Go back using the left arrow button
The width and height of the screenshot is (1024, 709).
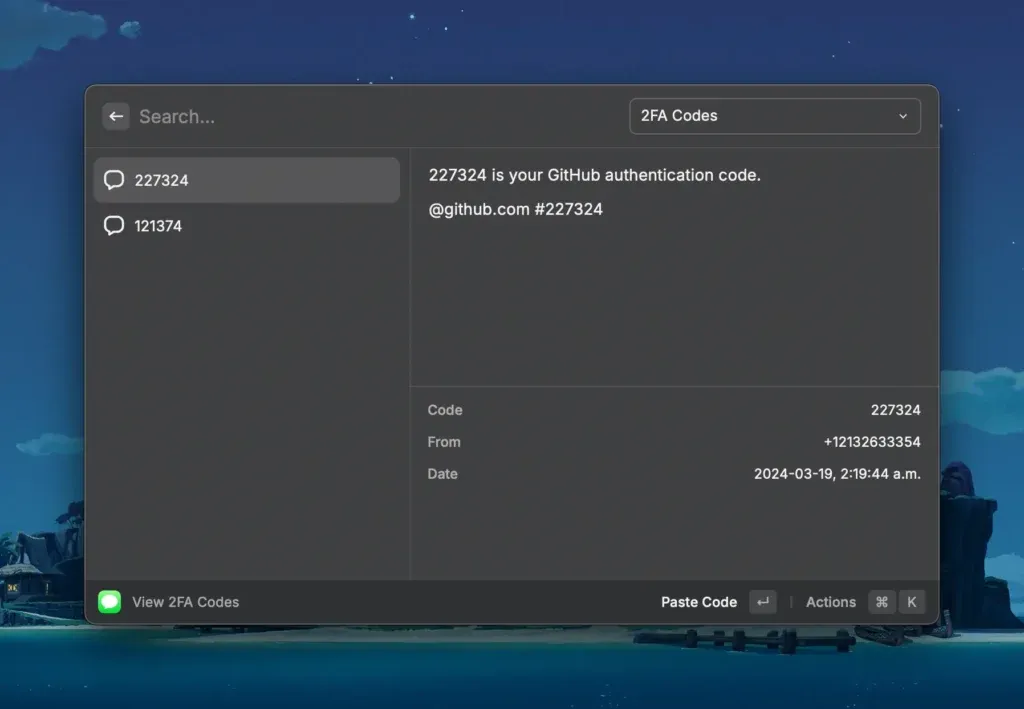[116, 116]
